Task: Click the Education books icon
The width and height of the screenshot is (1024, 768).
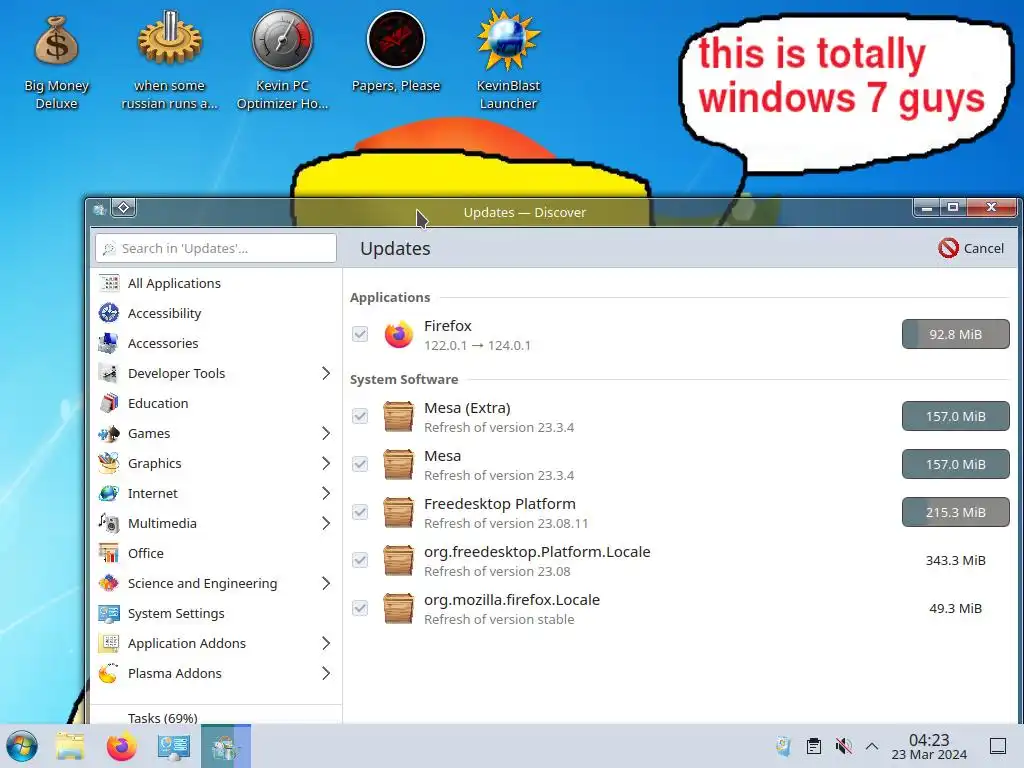Action: 109,404
